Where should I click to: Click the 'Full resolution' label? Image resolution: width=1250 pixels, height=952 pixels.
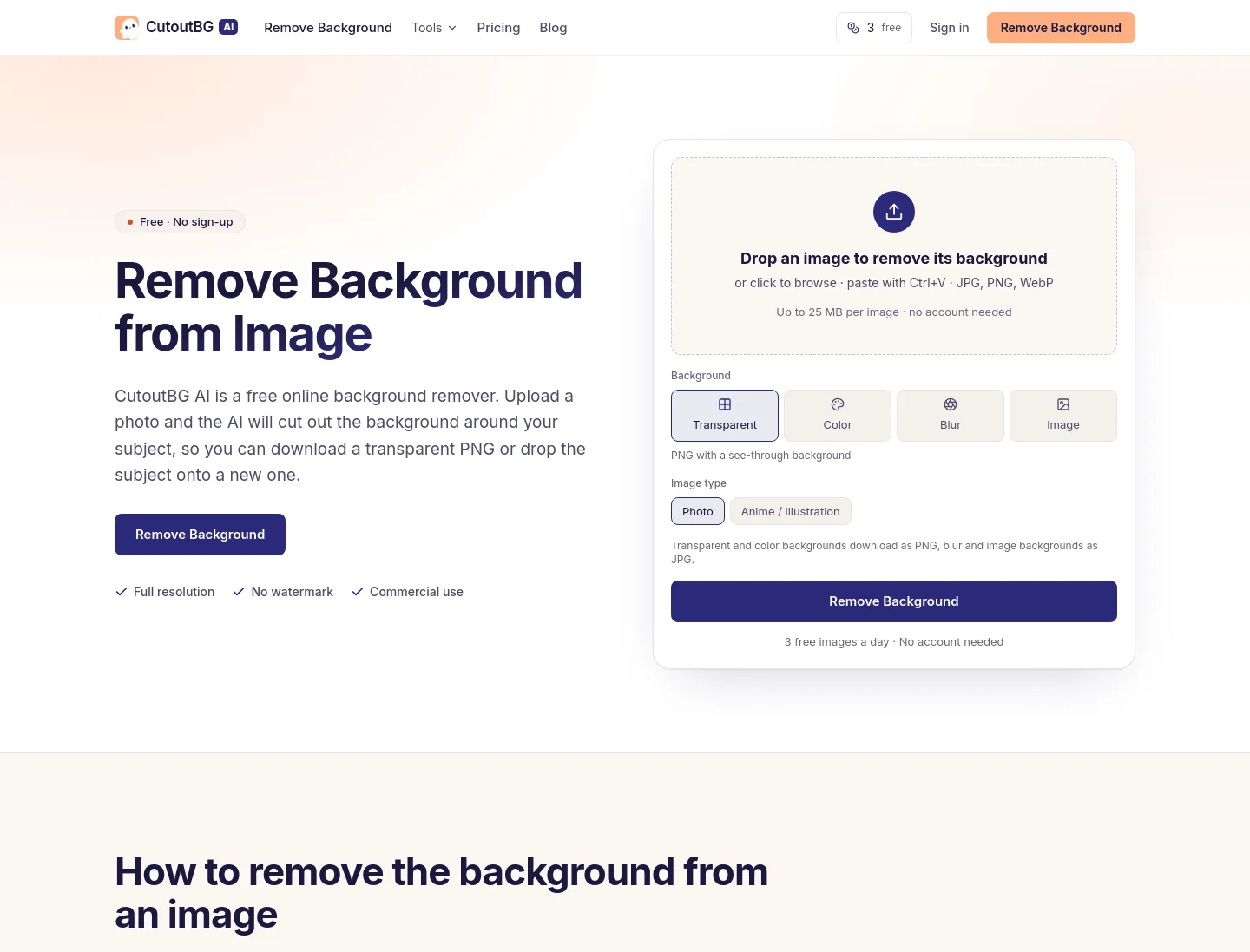tap(174, 592)
